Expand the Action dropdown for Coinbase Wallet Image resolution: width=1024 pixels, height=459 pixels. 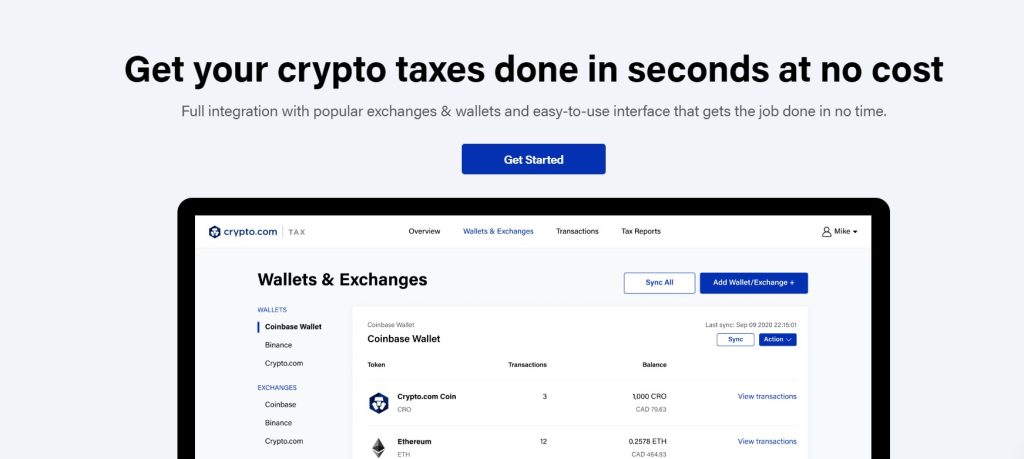pyautogui.click(x=777, y=340)
